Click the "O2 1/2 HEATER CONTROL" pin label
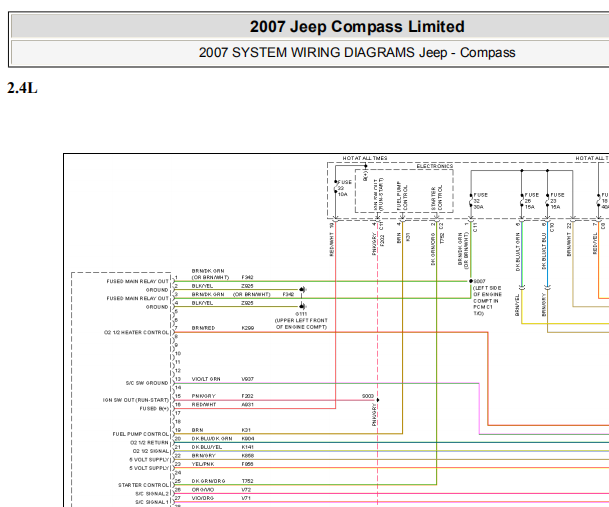 coord(136,333)
